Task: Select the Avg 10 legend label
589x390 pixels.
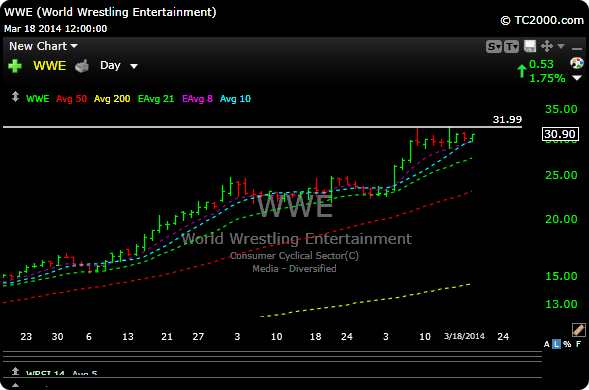Action: pyautogui.click(x=235, y=99)
